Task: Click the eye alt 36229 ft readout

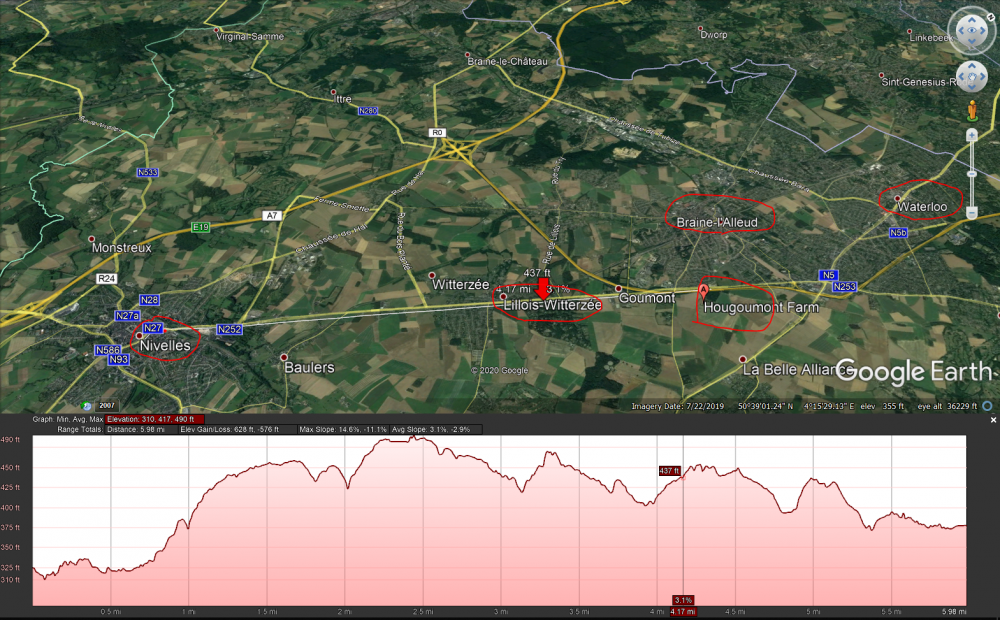Action: 947,406
